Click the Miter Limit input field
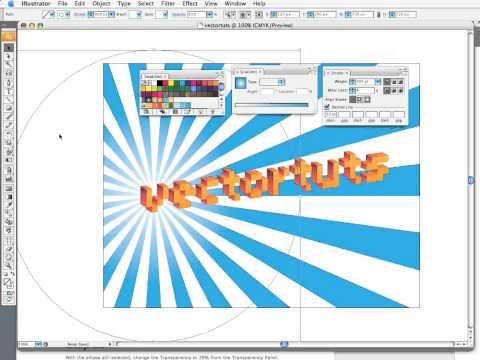The width and height of the screenshot is (480, 360). [x=362, y=90]
